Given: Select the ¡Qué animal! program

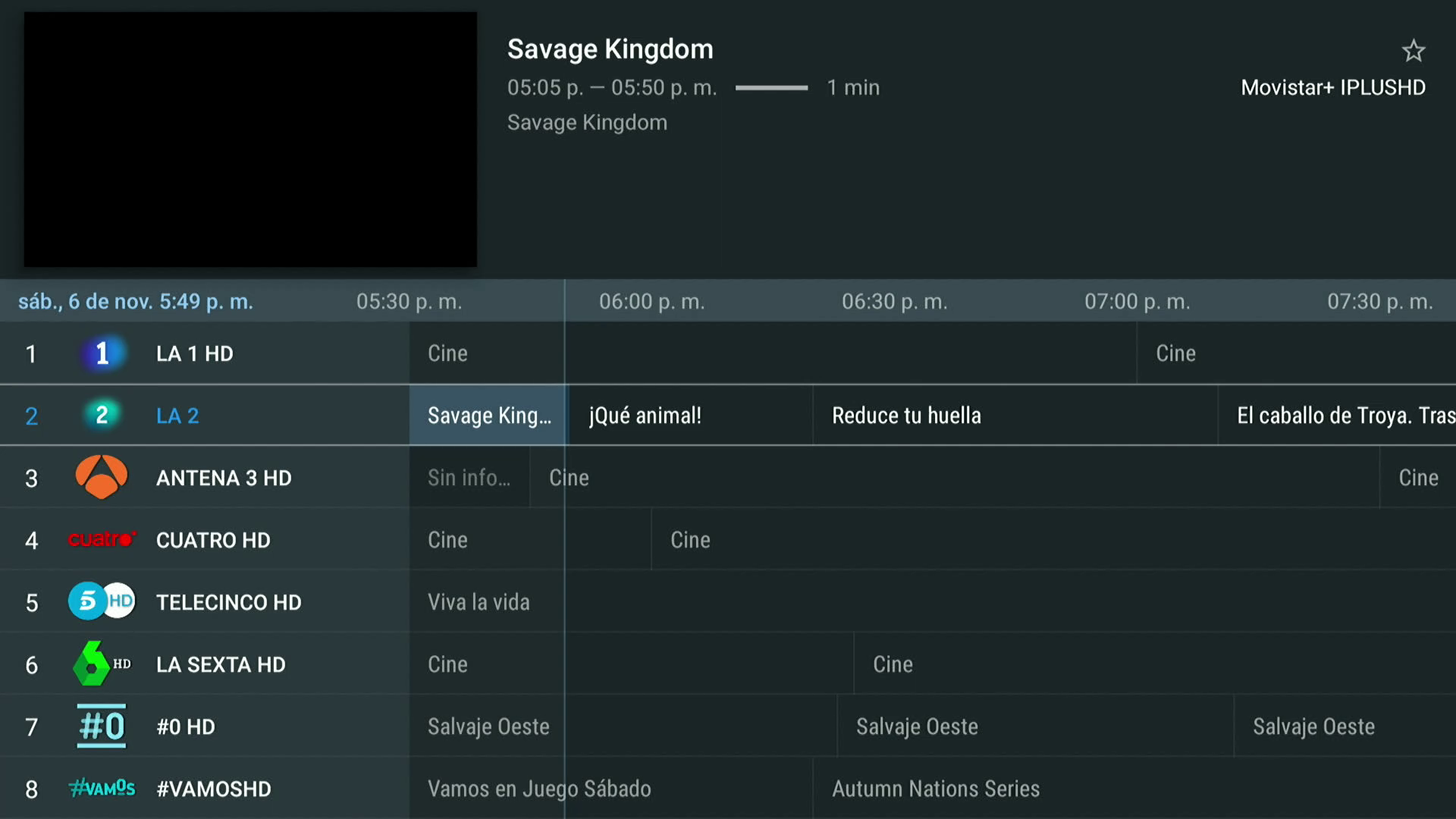Looking at the screenshot, I should click(690, 416).
